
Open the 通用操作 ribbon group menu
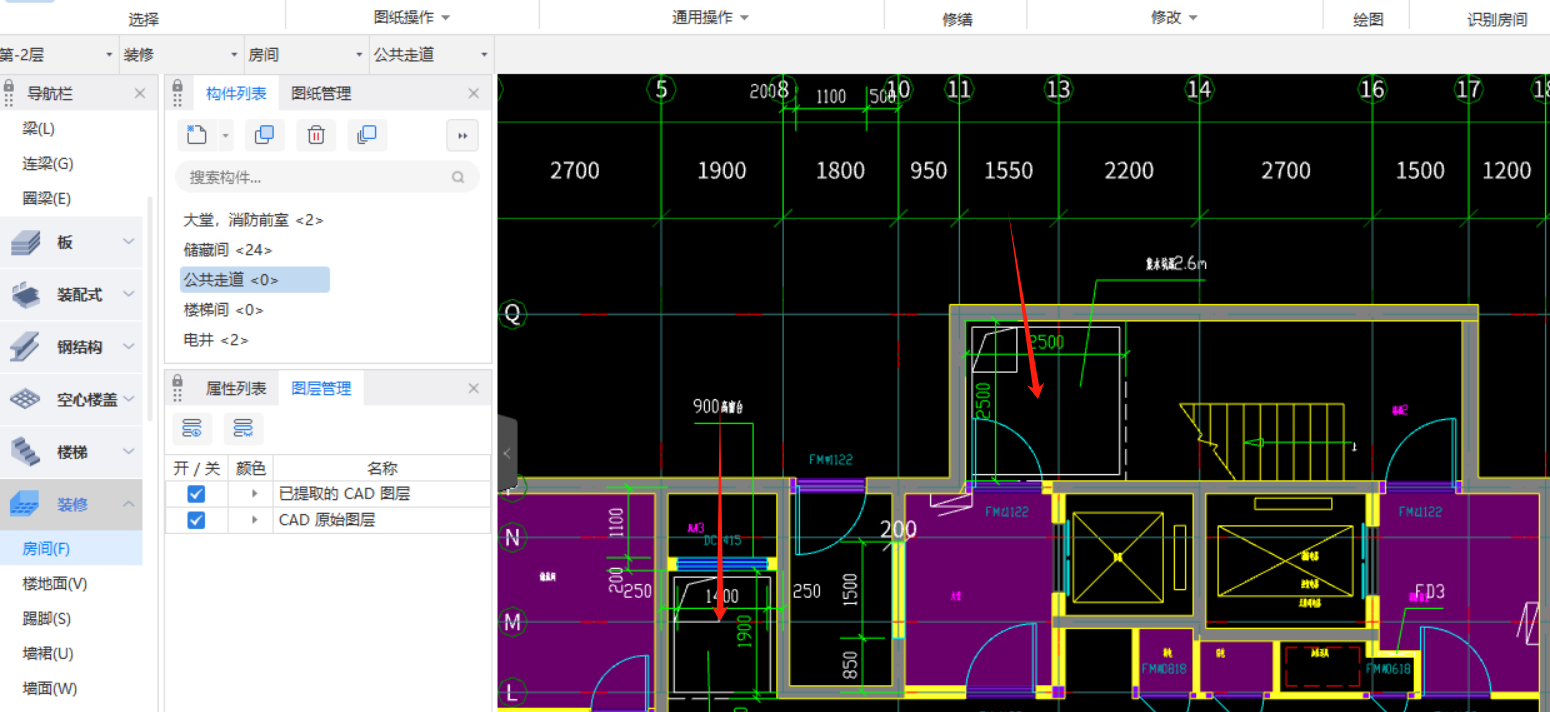pos(711,17)
